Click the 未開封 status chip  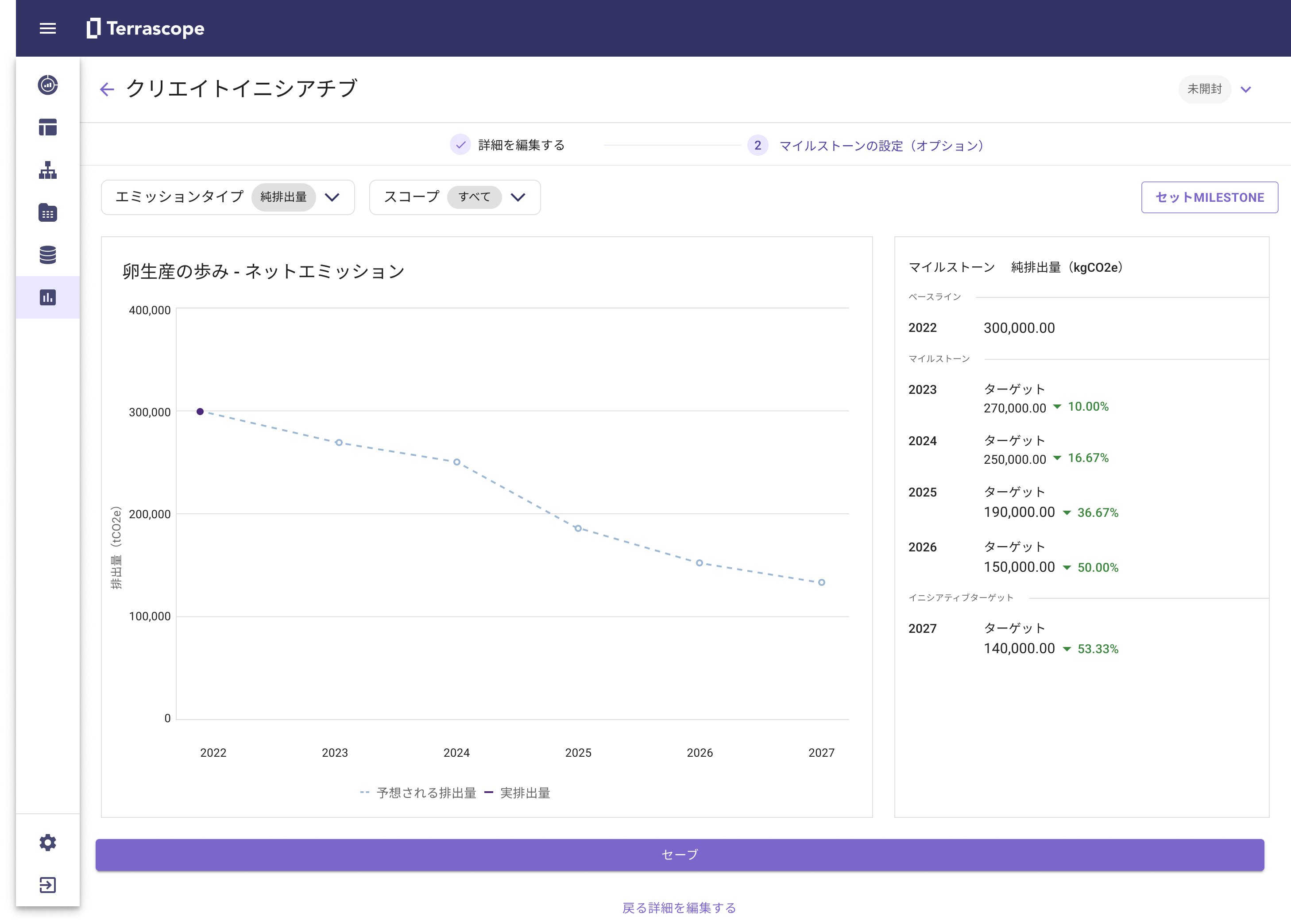(x=1205, y=89)
